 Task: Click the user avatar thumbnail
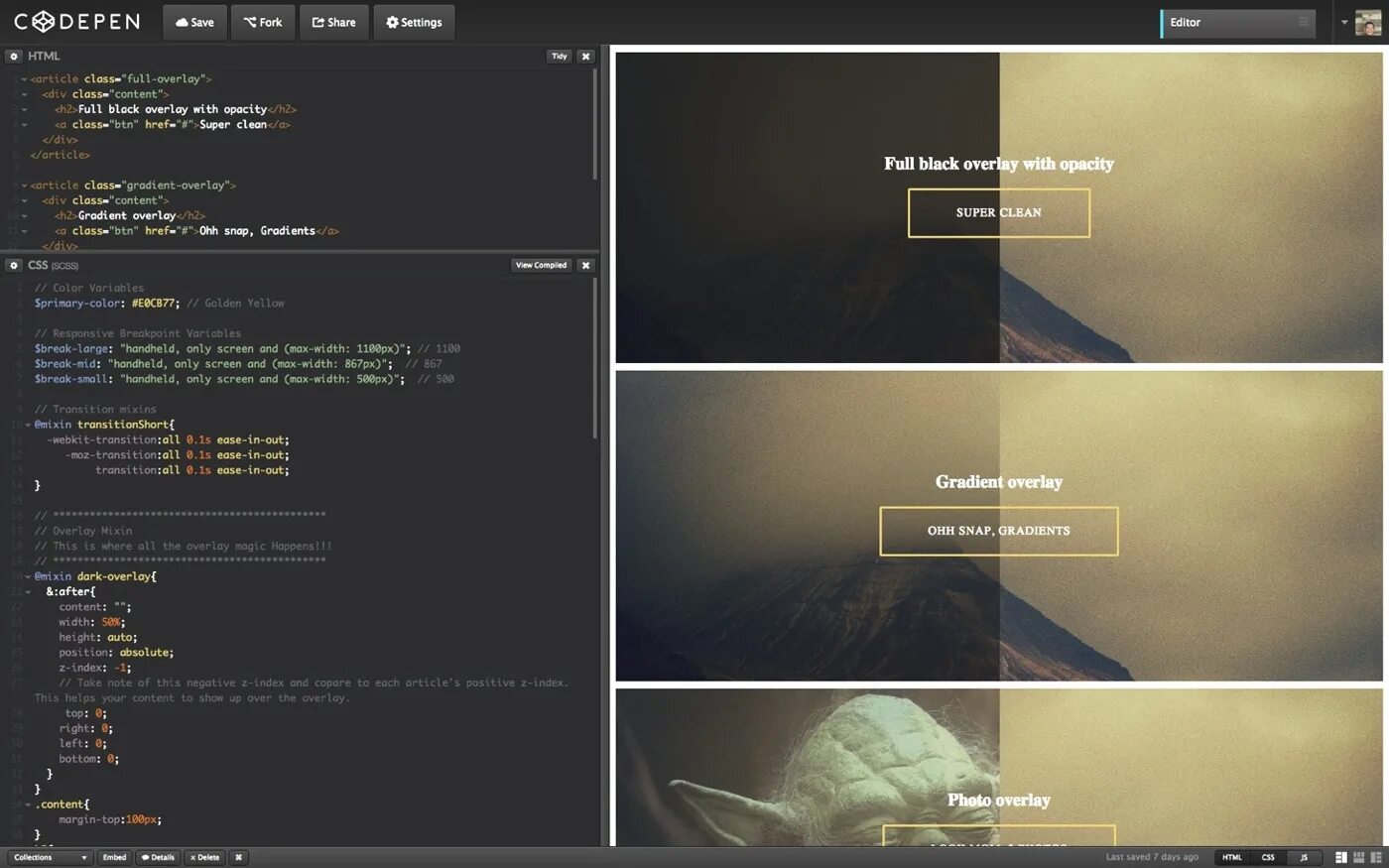(x=1367, y=23)
